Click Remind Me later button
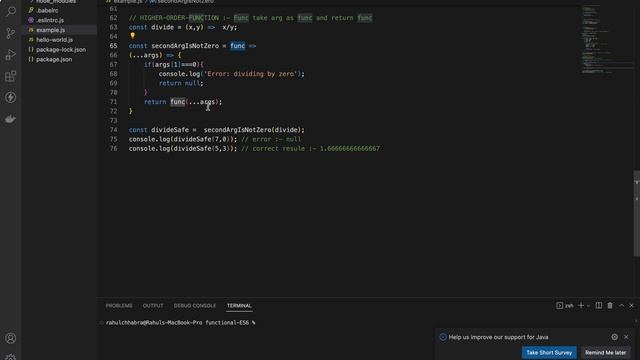Screen dimensions: 640x360 [x=605, y=352]
